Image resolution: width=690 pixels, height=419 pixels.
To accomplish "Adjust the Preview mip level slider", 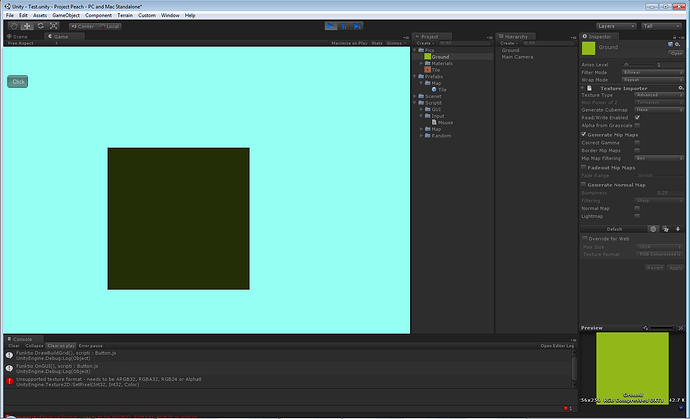I will pyautogui.click(x=663, y=328).
